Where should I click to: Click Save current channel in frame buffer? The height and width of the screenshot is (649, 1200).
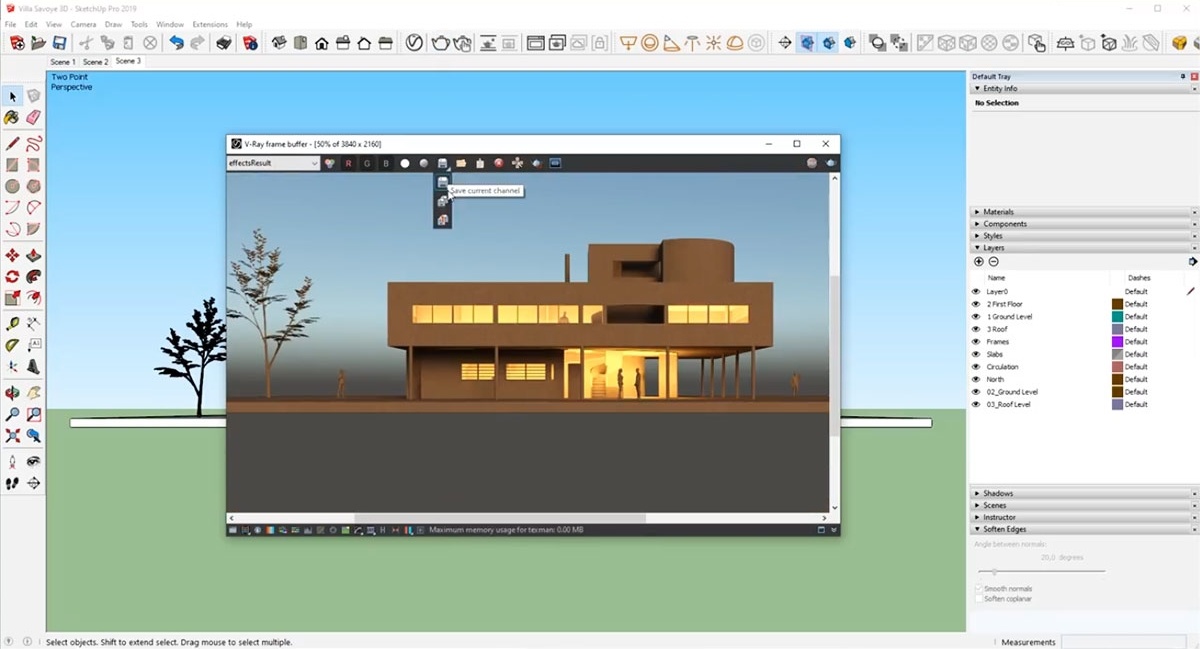442,183
